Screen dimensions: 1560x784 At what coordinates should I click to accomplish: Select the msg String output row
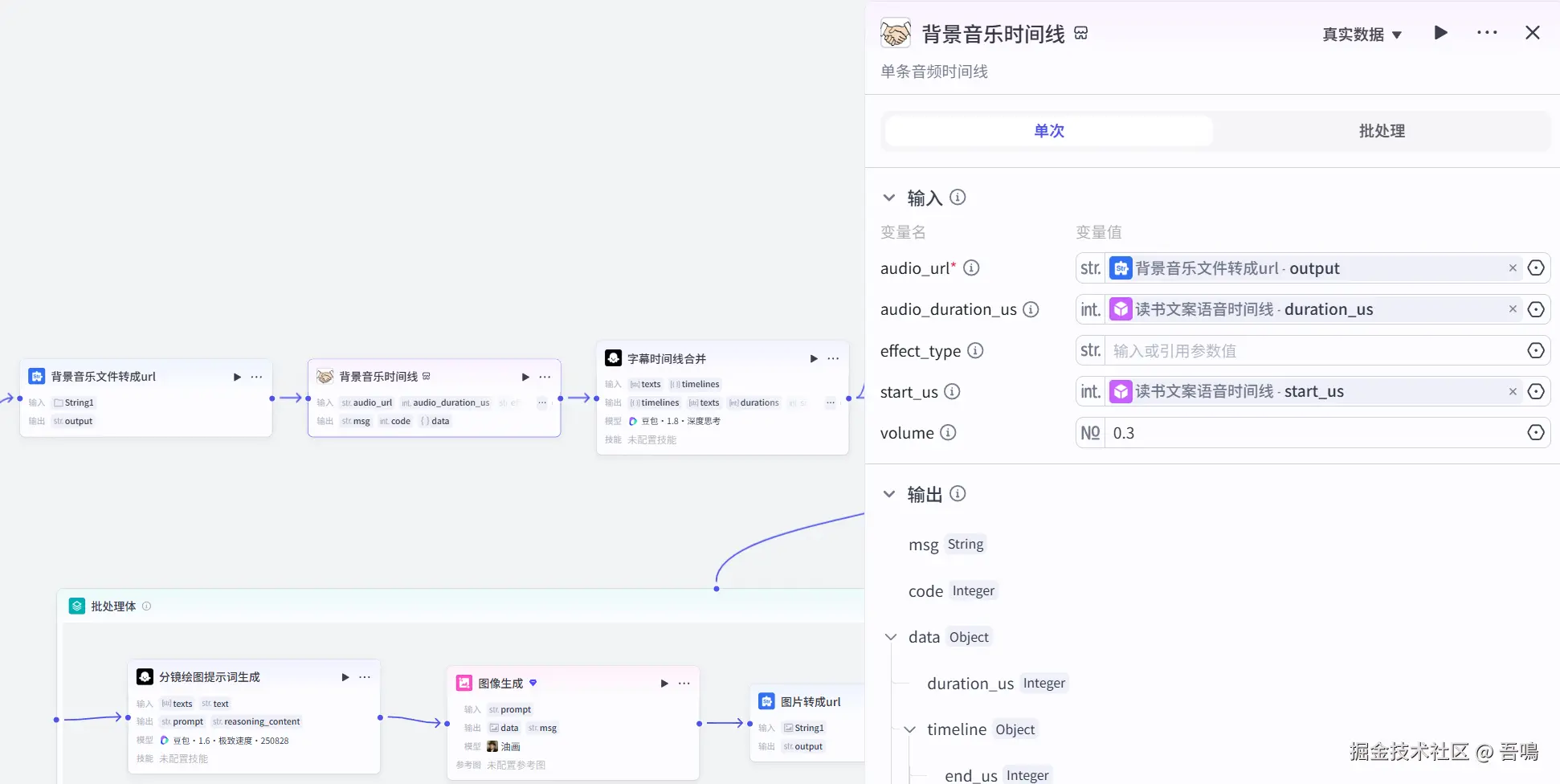[x=947, y=545]
